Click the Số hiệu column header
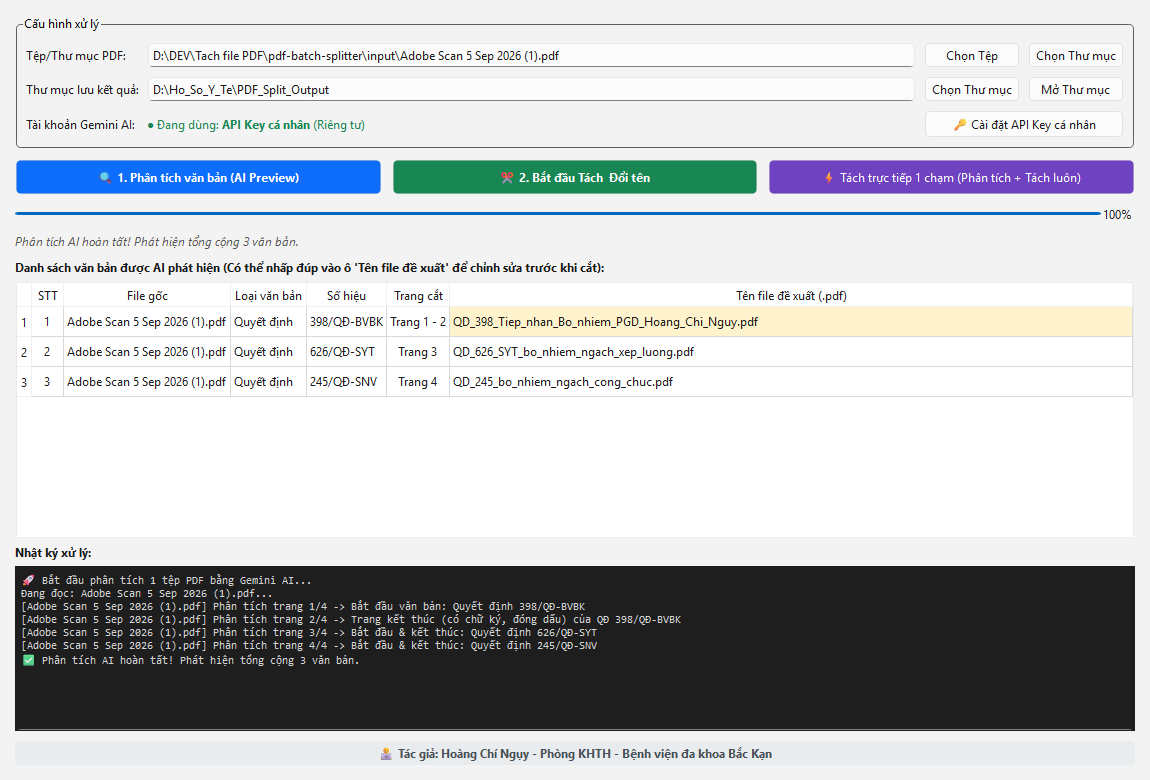The height and width of the screenshot is (780, 1150). coord(346,295)
